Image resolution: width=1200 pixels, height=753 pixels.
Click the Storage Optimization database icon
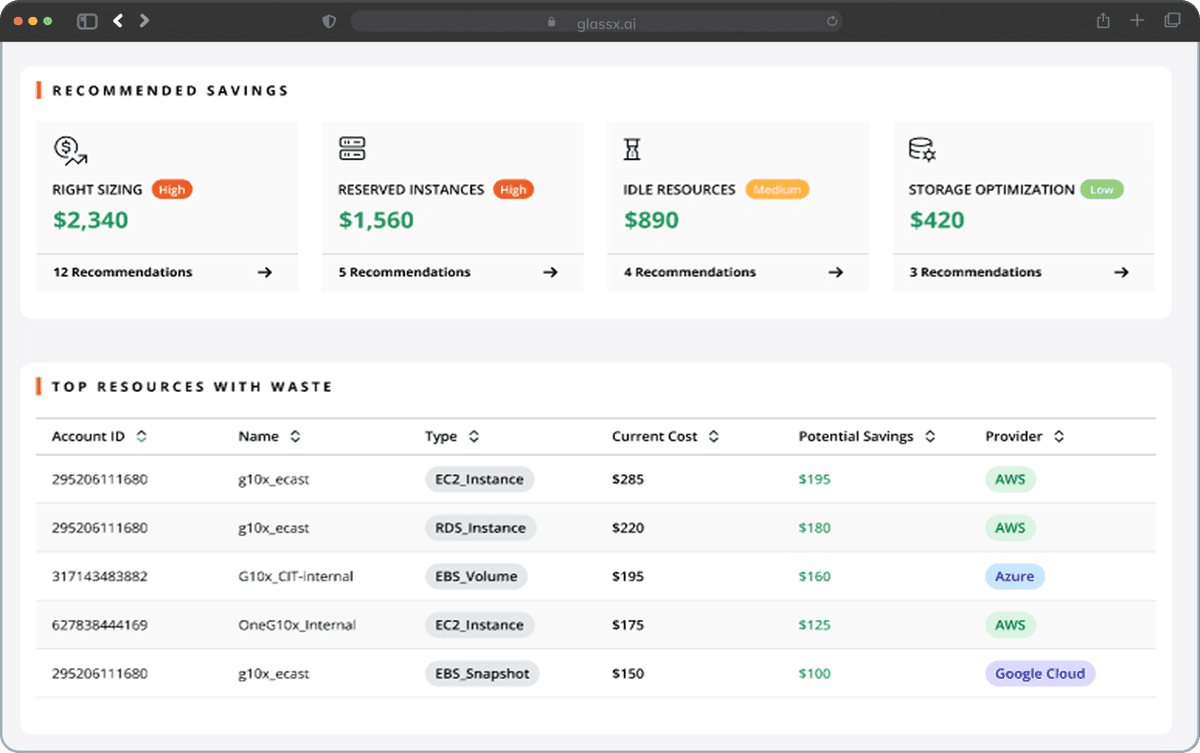tap(921, 150)
